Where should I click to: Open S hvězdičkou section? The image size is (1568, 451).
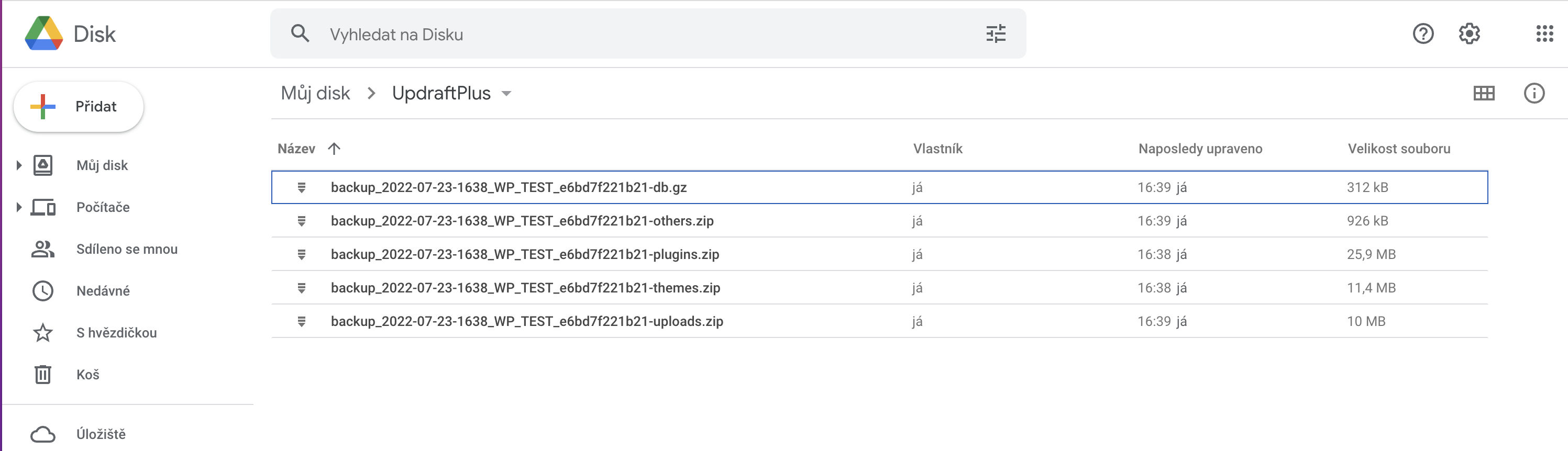(x=116, y=332)
